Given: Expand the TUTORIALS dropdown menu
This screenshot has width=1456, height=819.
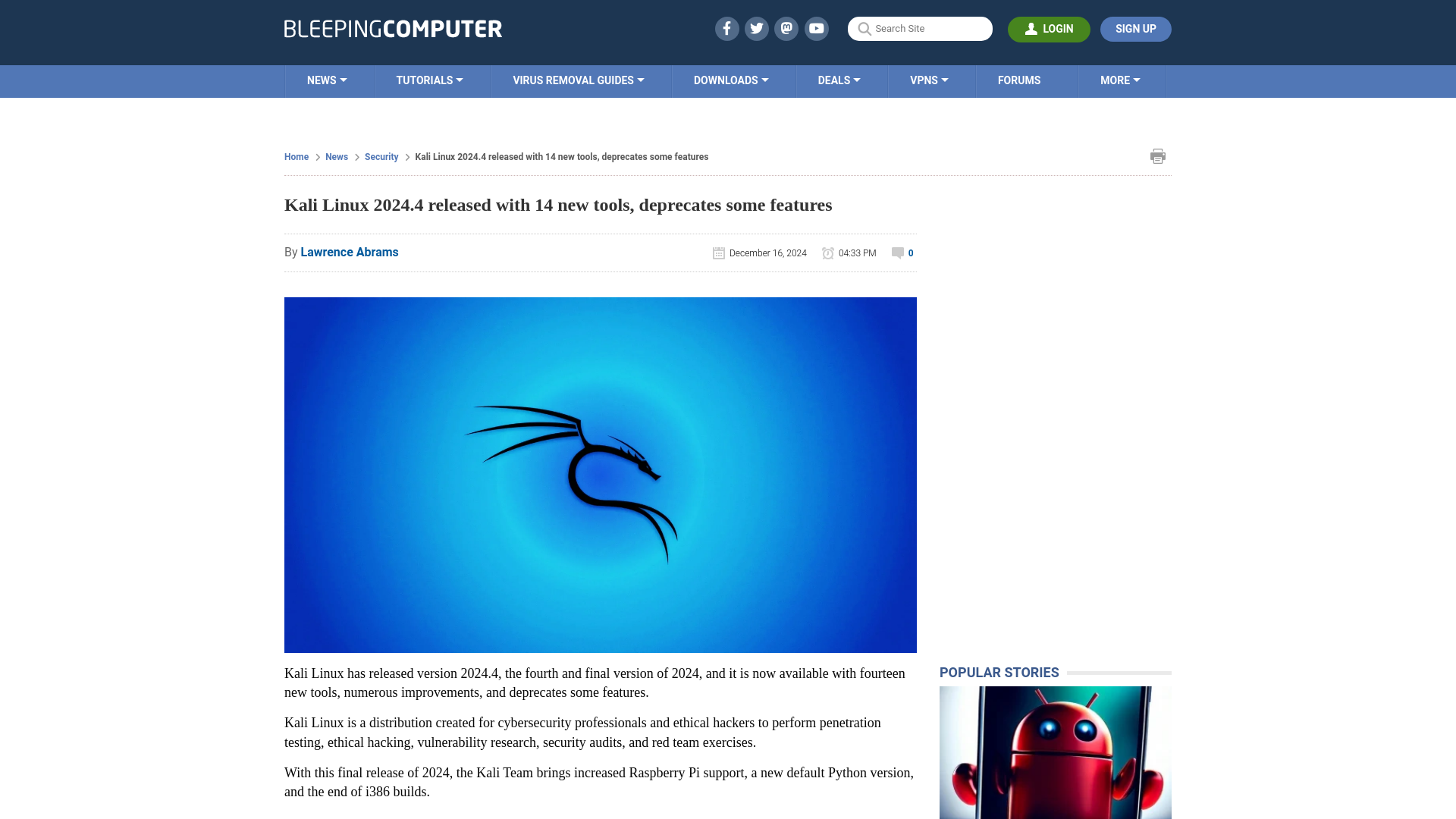Looking at the screenshot, I should pos(428,80).
